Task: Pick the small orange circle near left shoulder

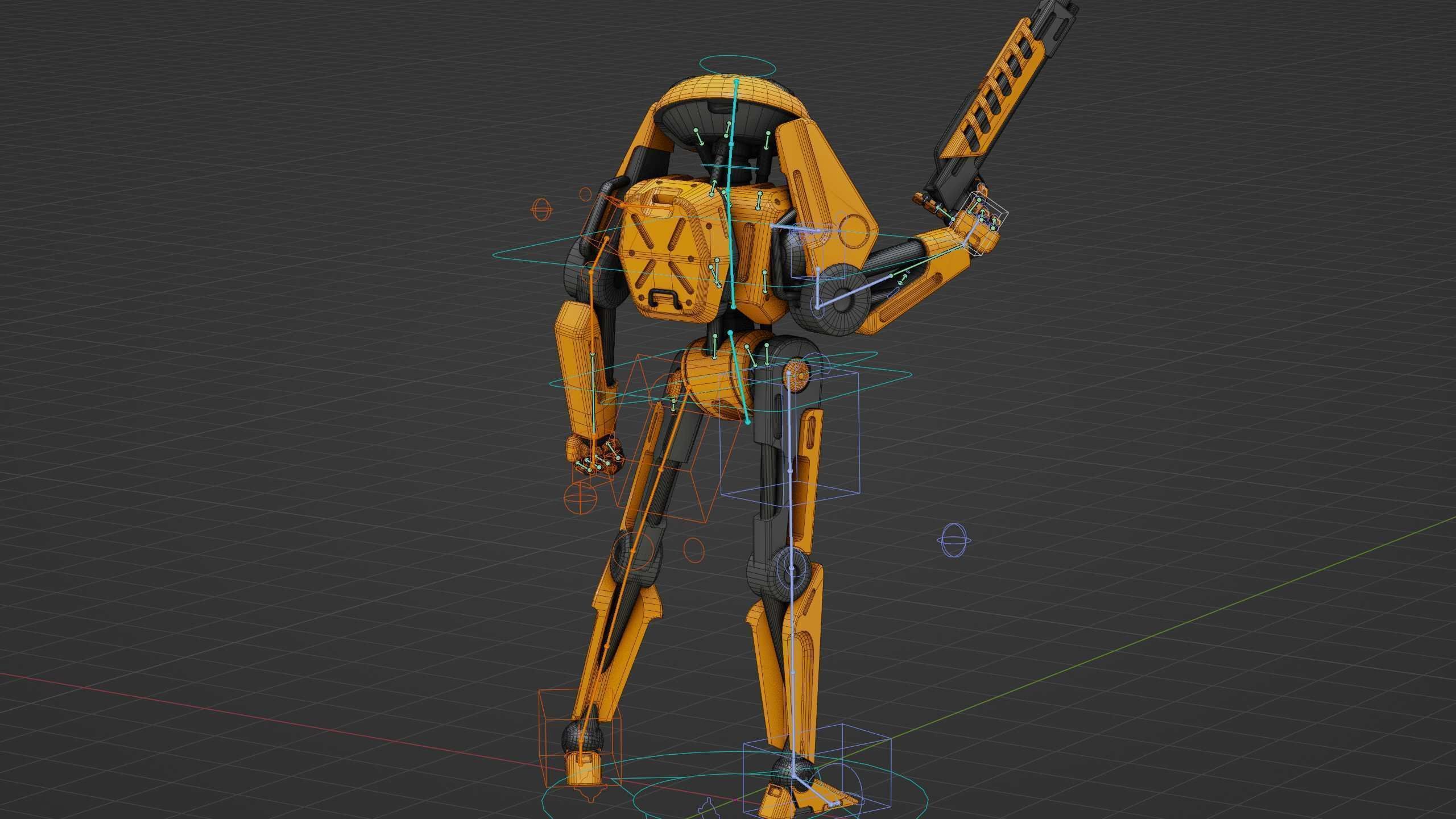Action: (585, 195)
